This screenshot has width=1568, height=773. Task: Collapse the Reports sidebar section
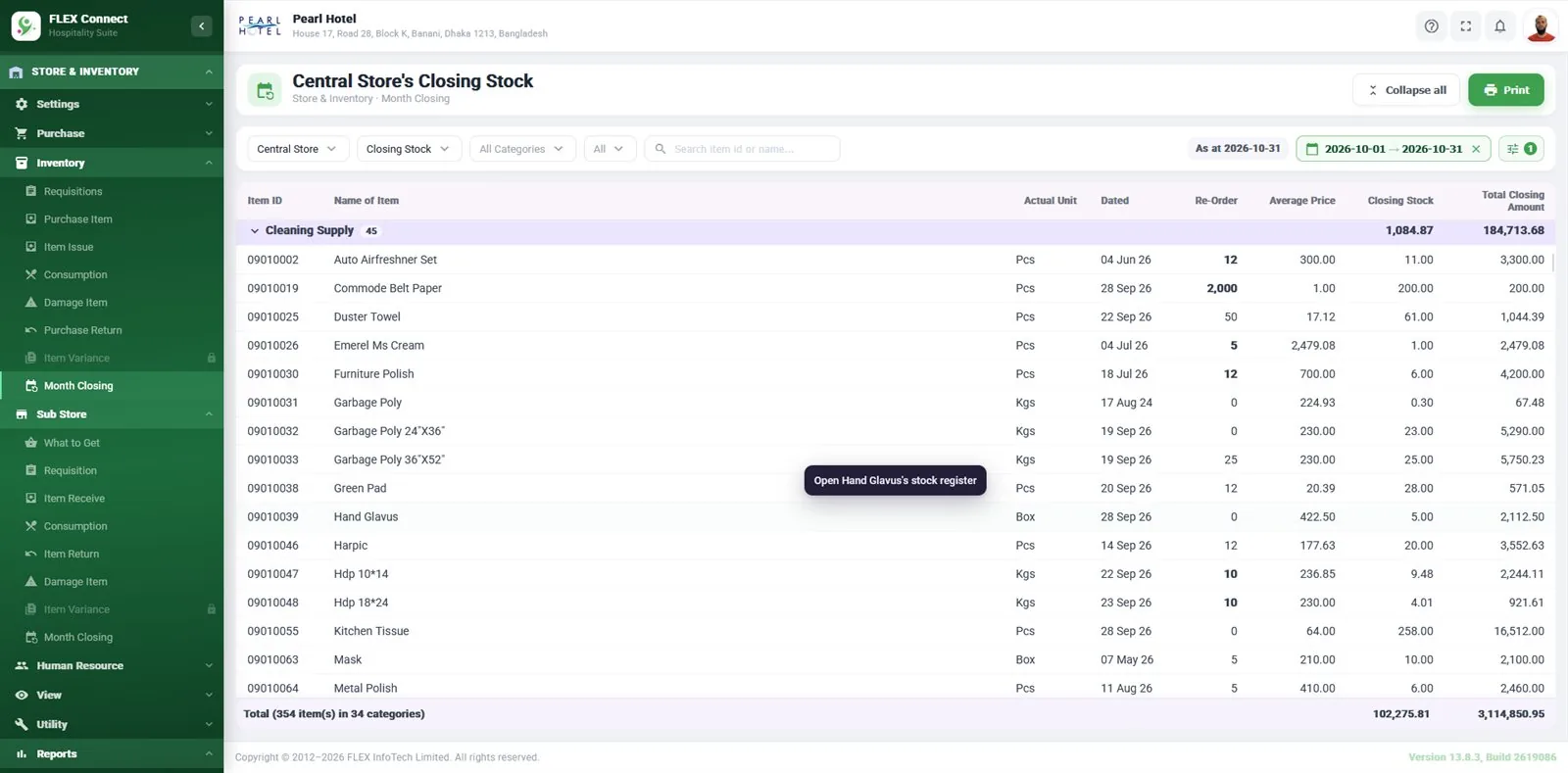click(112, 753)
